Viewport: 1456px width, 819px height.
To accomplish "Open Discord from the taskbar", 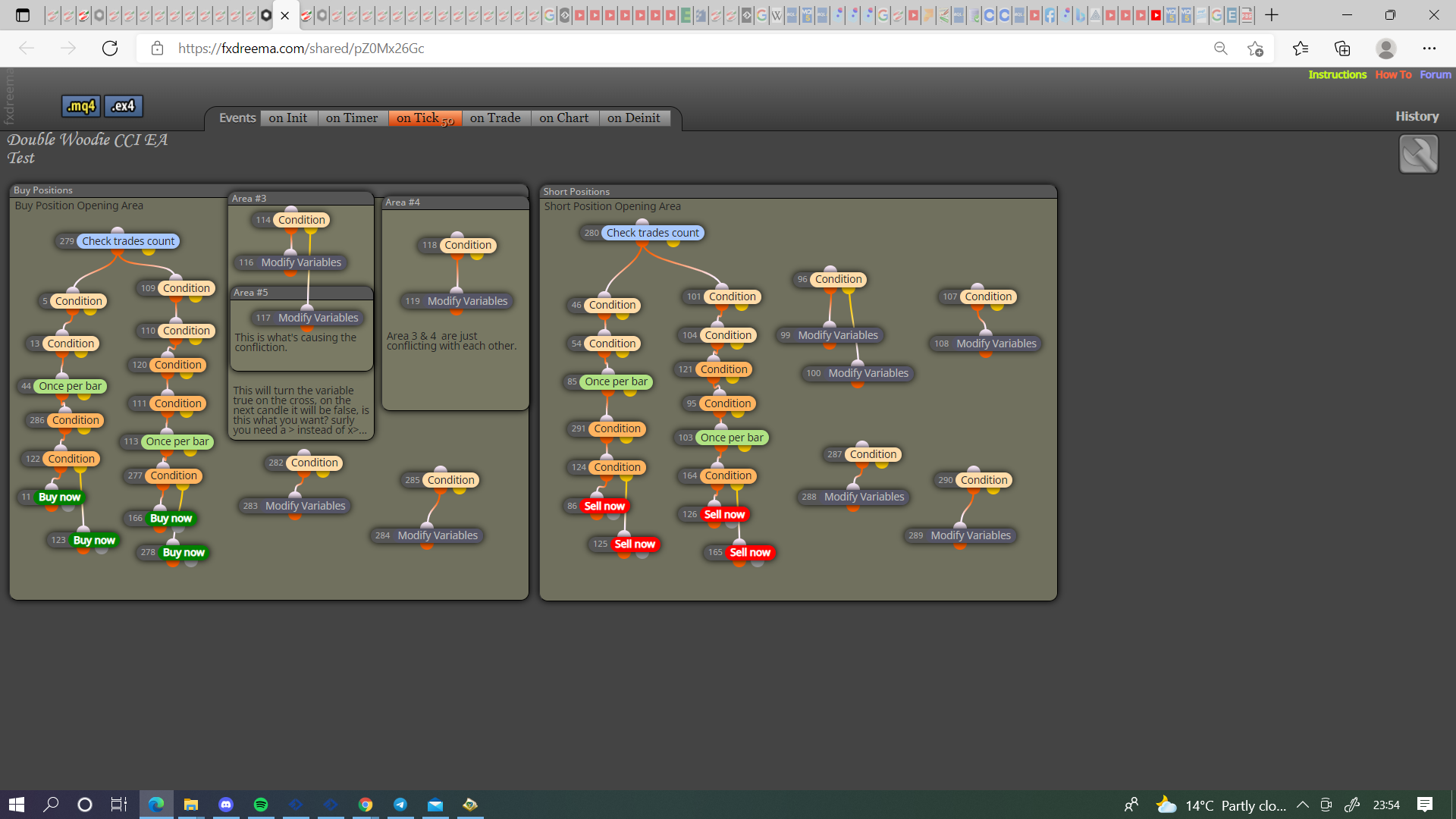I will click(226, 805).
